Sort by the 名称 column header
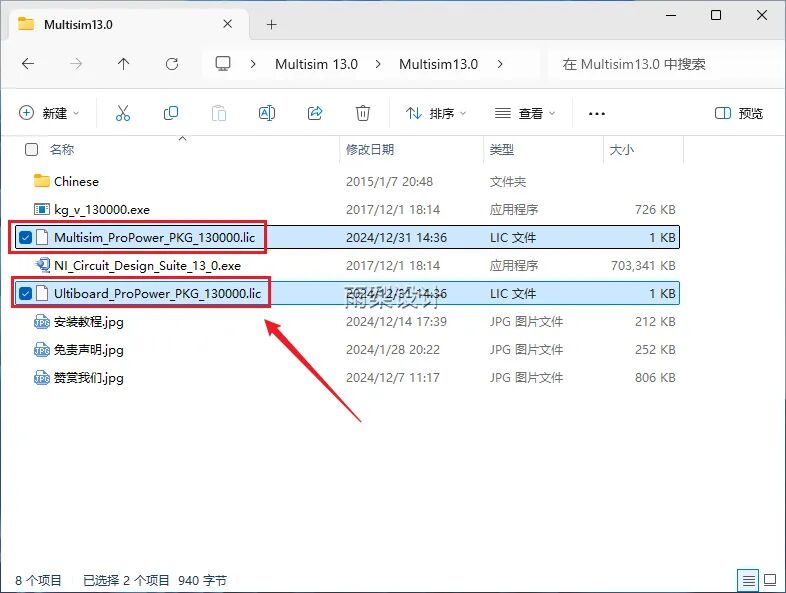 coord(62,149)
